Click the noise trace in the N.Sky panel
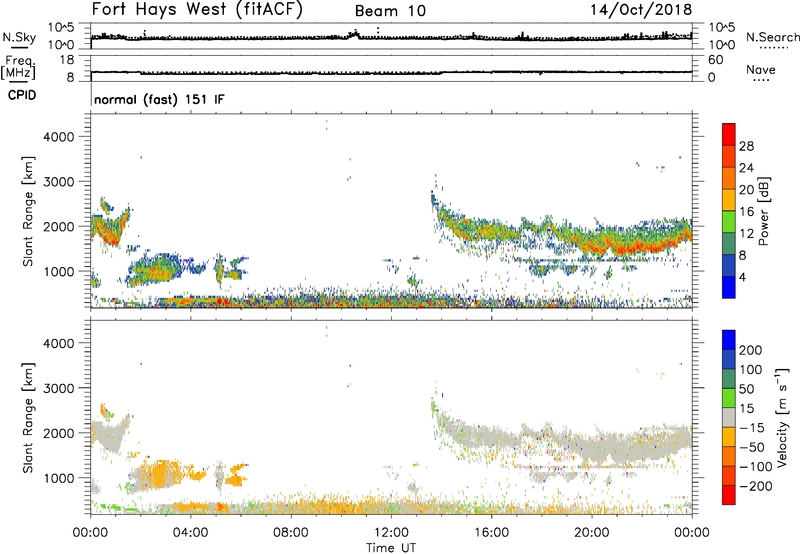The width and height of the screenshot is (800, 554). click(391, 37)
